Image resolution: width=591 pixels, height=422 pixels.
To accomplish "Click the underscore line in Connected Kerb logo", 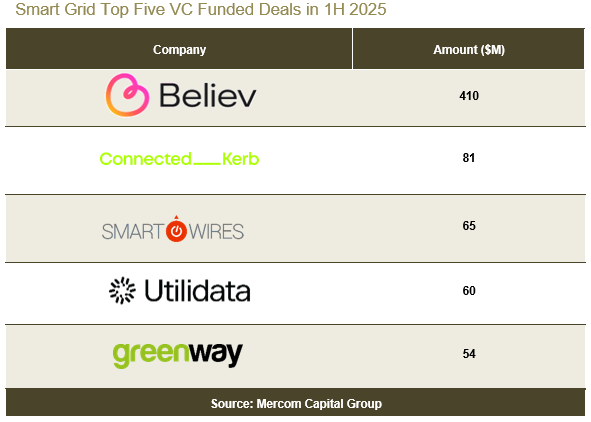I will (207, 164).
